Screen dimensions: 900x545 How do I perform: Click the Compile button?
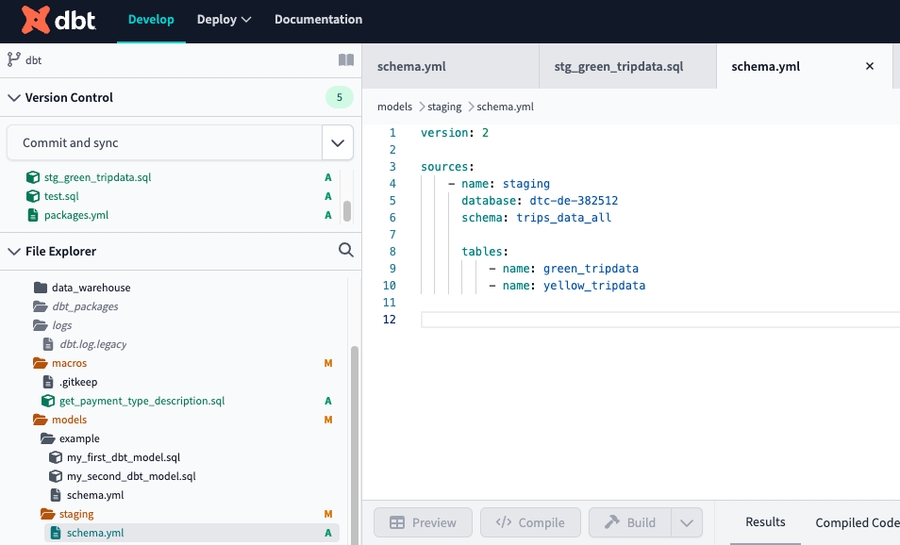[x=530, y=522]
